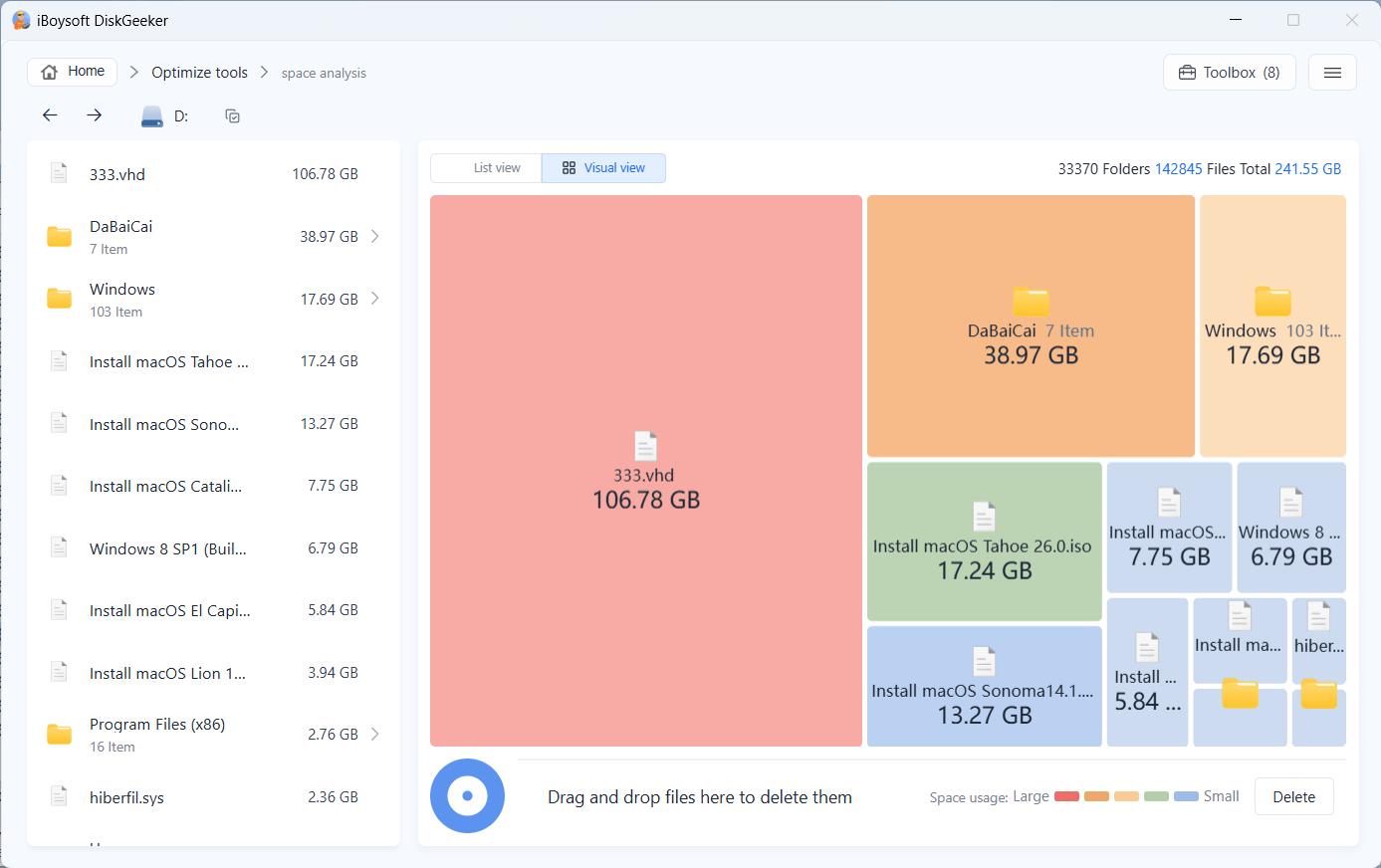Click the iBoysoft DiskGeeker title icon
Viewport: 1381px width, 868px height.
click(x=21, y=20)
